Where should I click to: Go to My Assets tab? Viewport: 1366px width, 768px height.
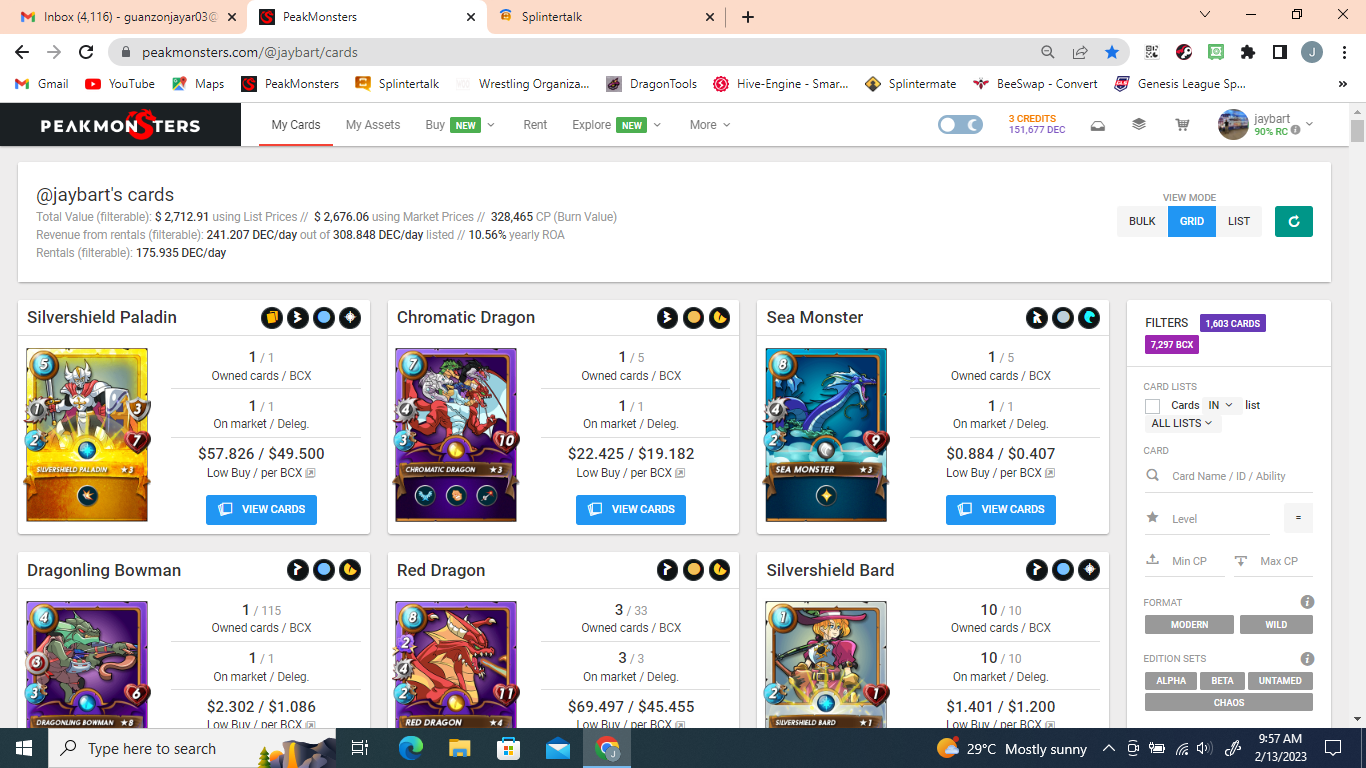pos(373,125)
